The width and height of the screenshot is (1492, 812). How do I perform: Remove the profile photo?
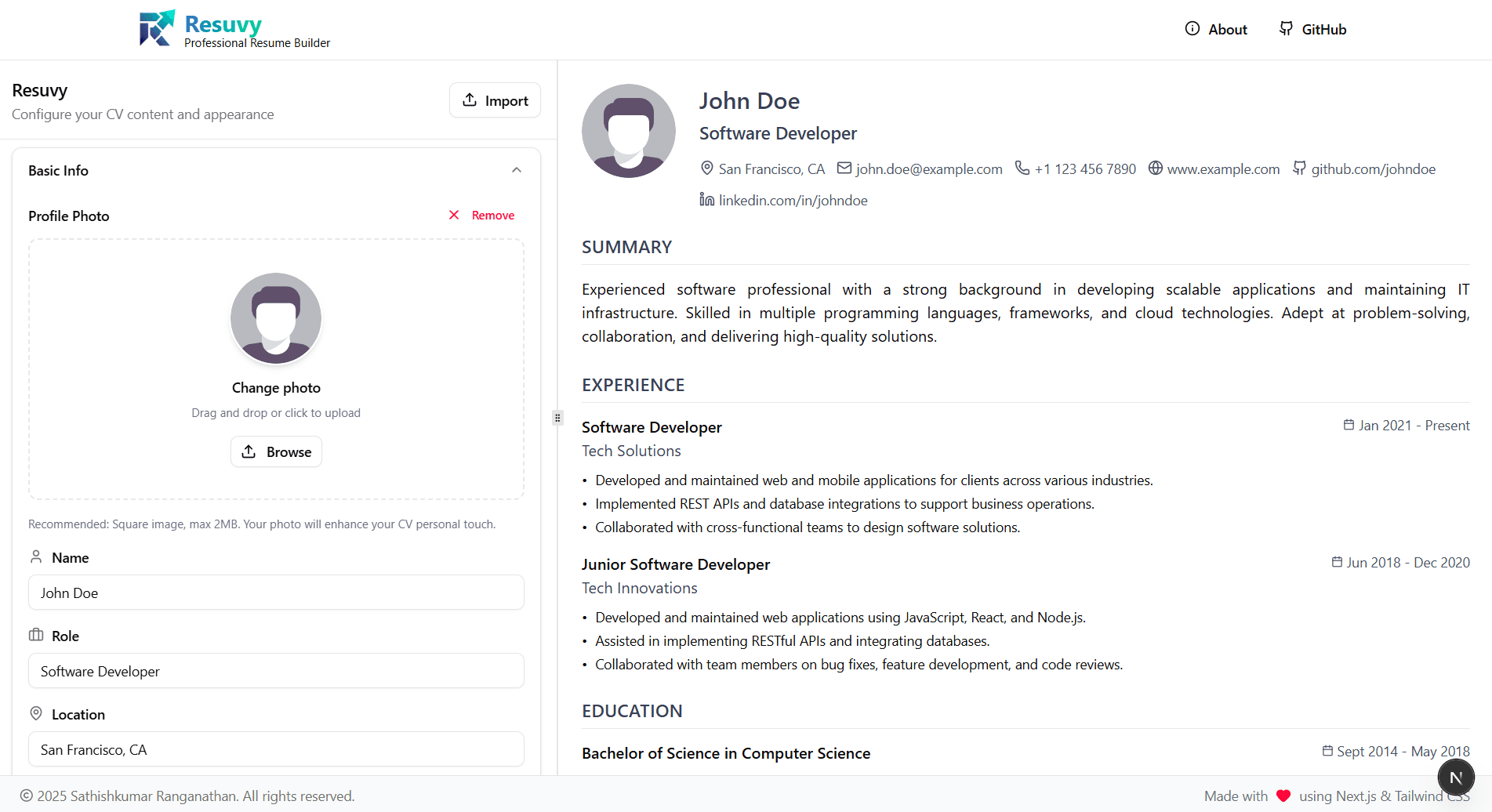tap(481, 215)
